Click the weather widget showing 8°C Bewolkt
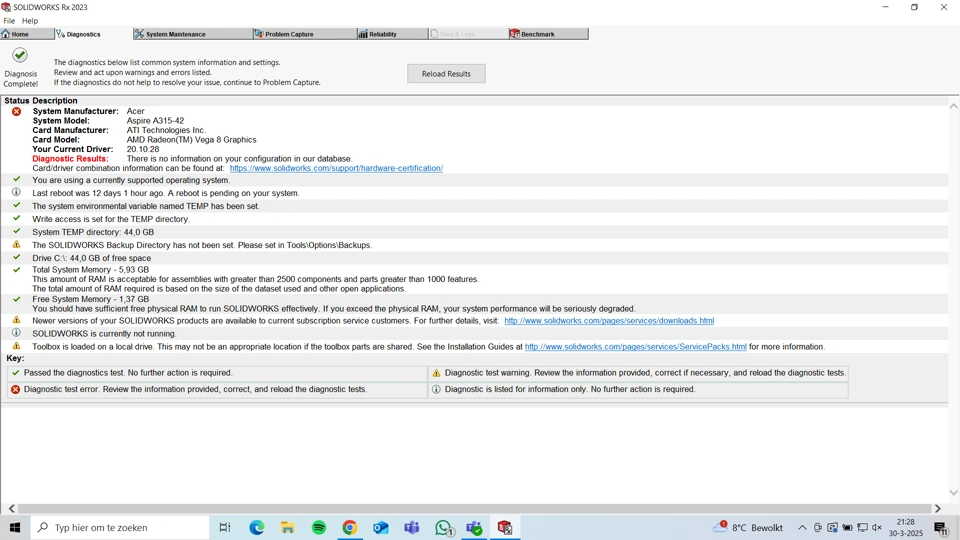 [748, 527]
